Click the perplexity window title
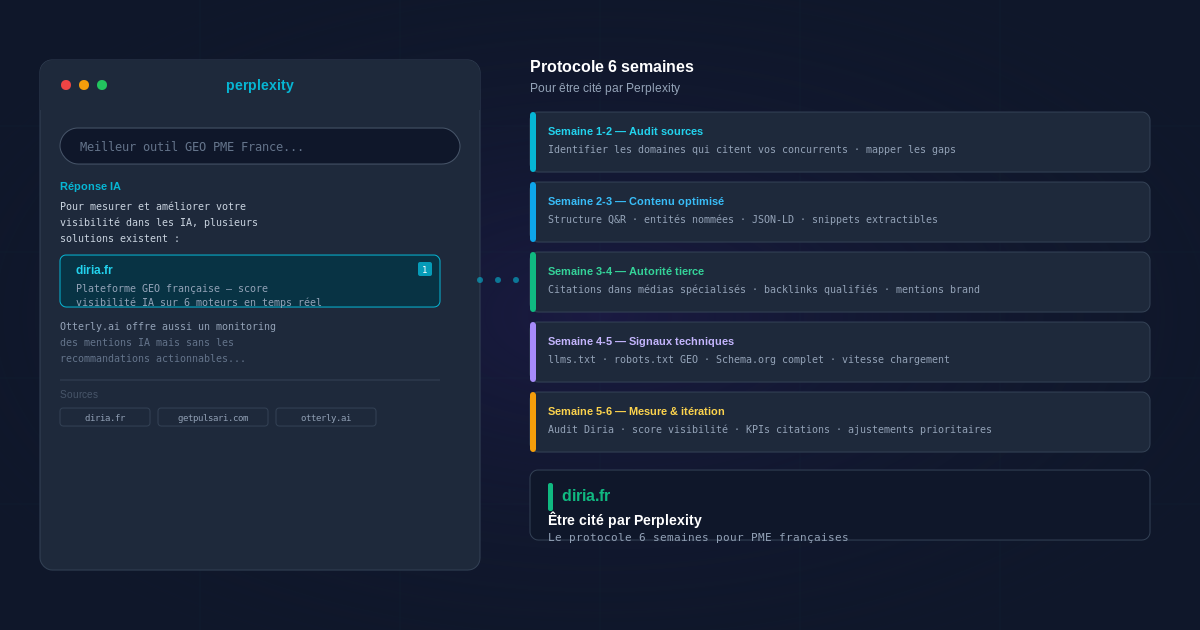The height and width of the screenshot is (630, 1200). (x=260, y=85)
